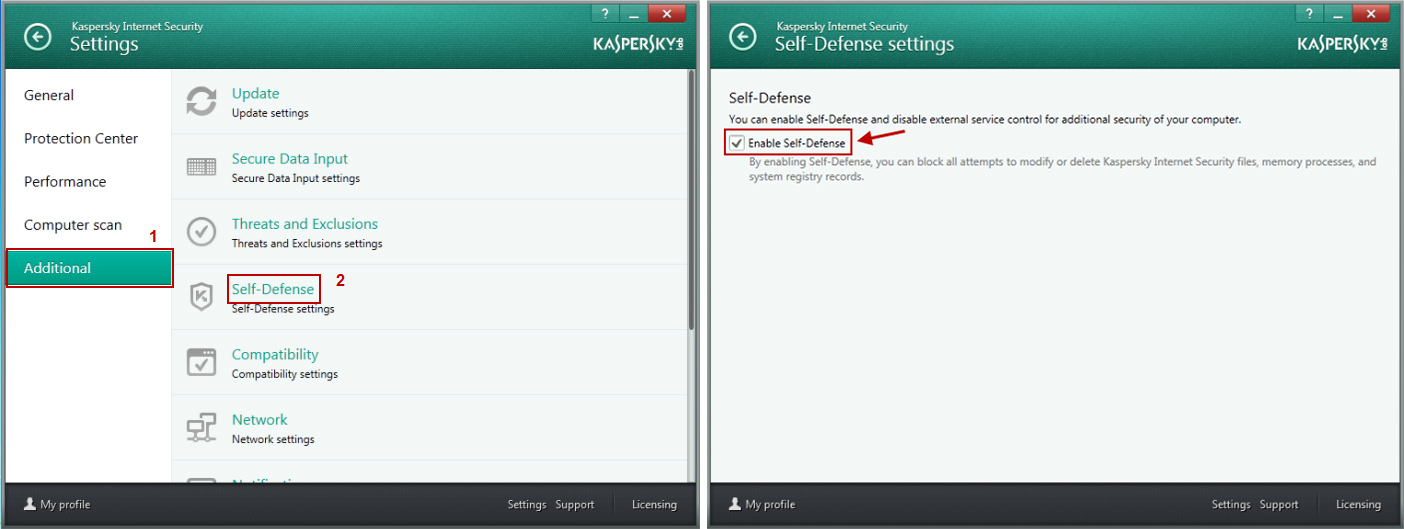Click the Network computers icon
The height and width of the screenshot is (529, 1404).
pyautogui.click(x=202, y=428)
